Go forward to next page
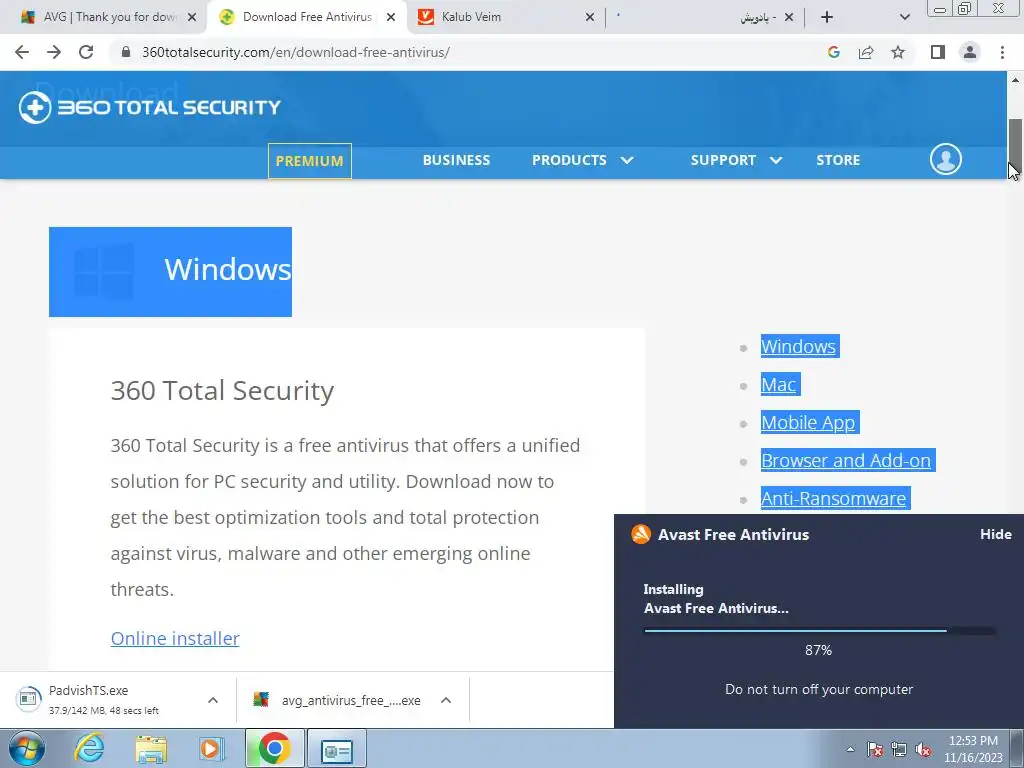The width and height of the screenshot is (1024, 768). 54,52
